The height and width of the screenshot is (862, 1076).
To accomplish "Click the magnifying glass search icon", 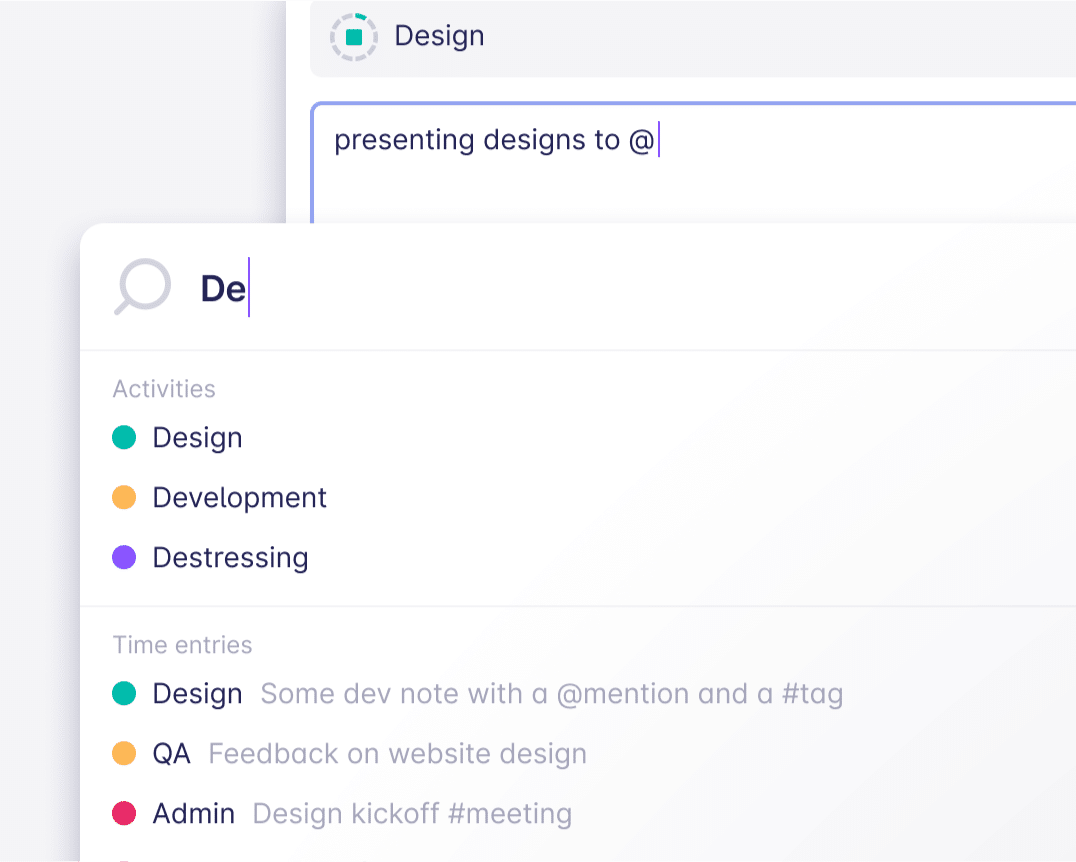I will point(143,287).
